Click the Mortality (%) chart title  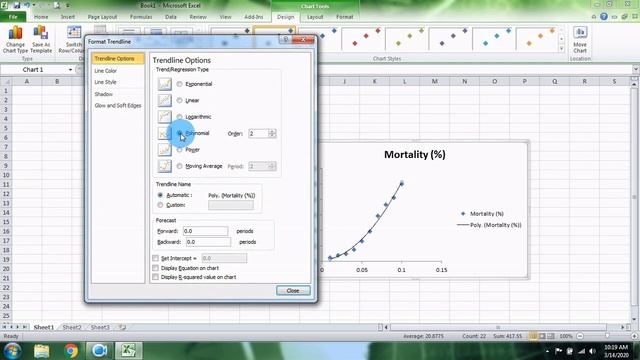tap(415, 155)
